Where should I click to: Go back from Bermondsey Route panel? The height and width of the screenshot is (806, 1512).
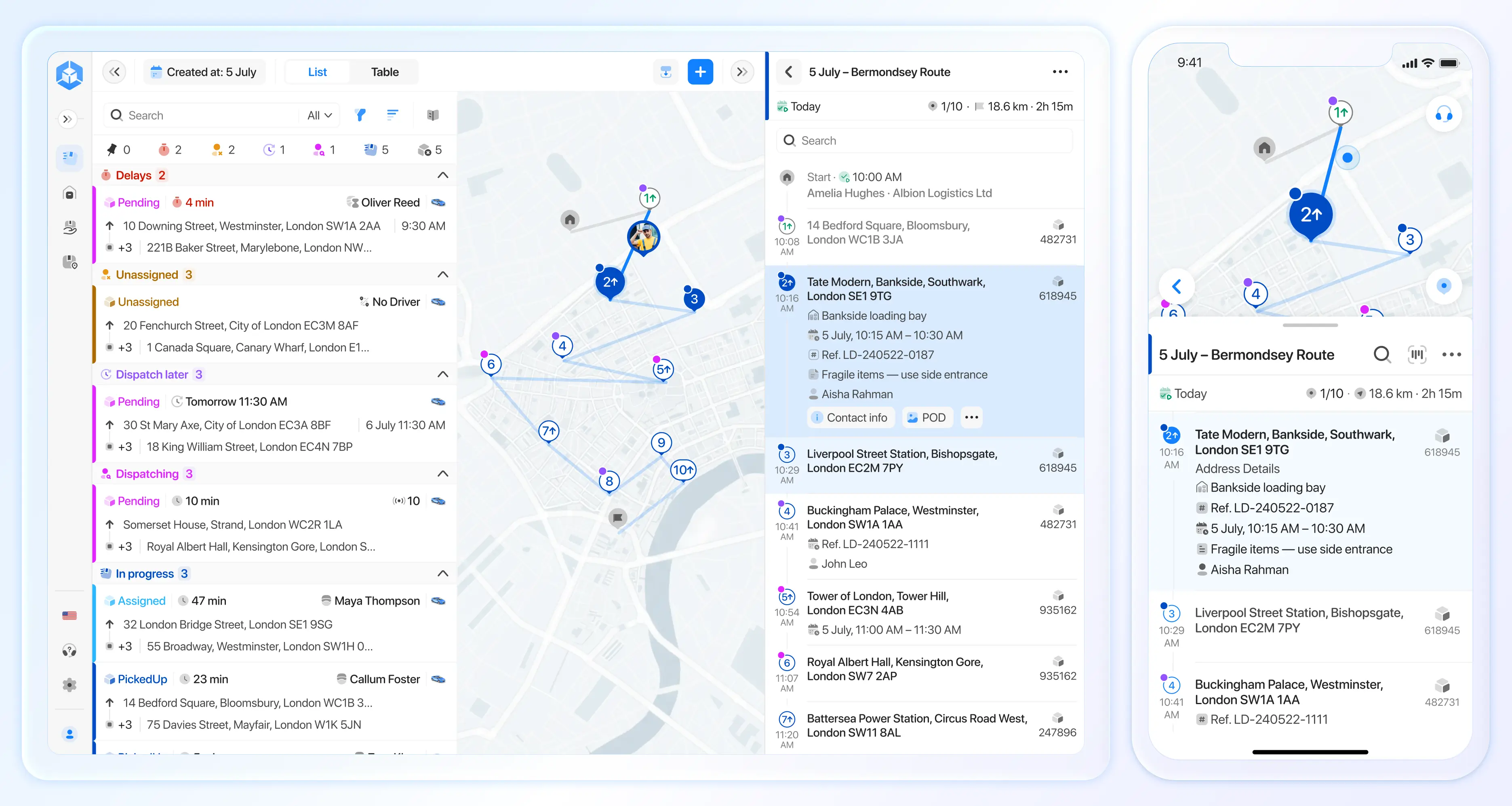788,72
